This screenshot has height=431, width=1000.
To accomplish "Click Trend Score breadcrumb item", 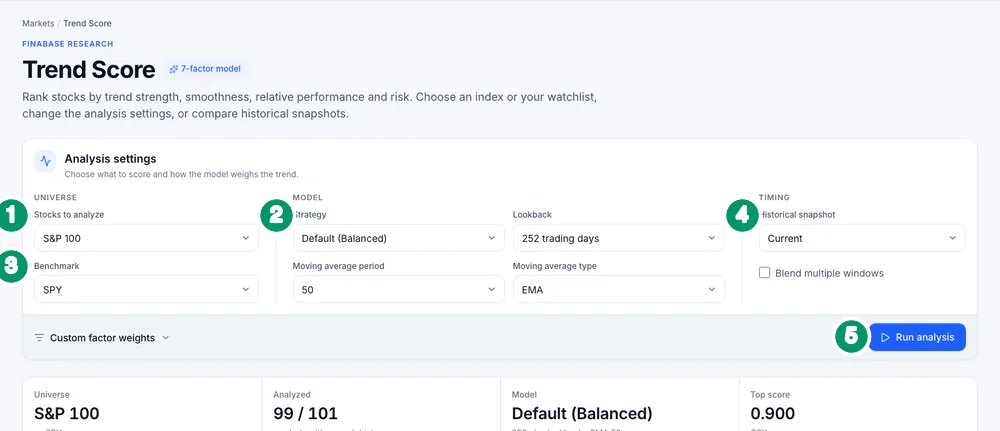I will (x=87, y=24).
